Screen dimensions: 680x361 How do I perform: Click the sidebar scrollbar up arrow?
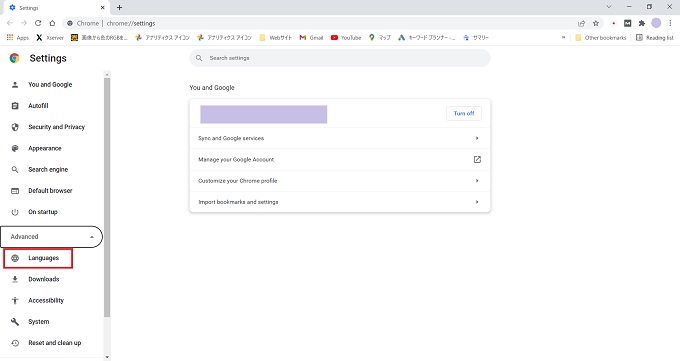(107, 74)
